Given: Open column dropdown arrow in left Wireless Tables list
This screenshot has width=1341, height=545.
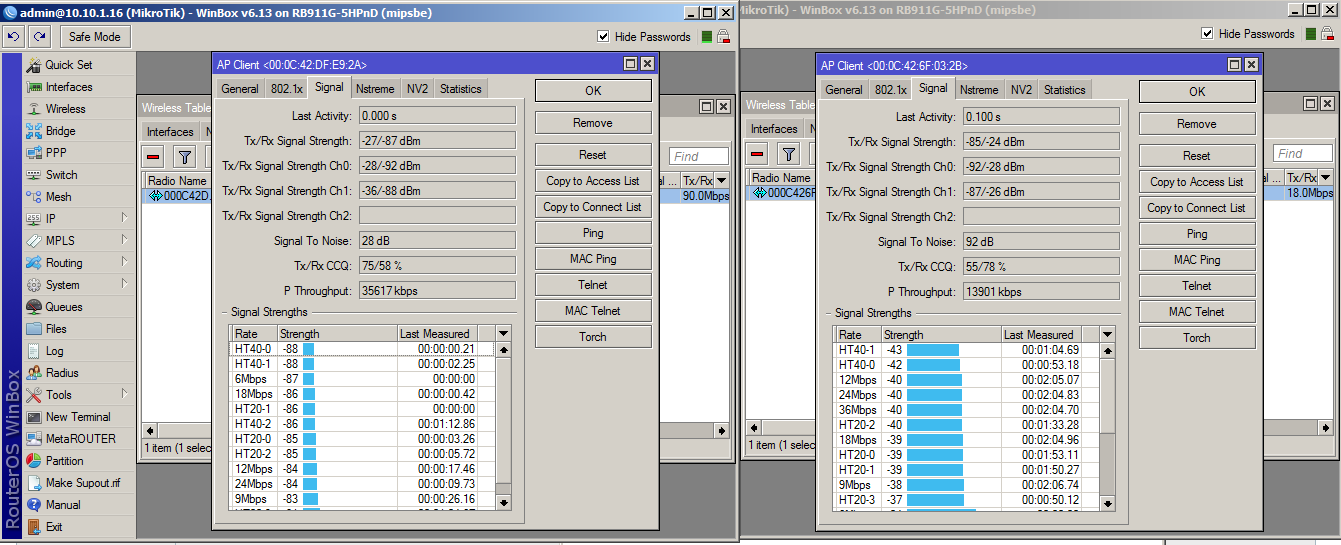Looking at the screenshot, I should click(x=722, y=180).
